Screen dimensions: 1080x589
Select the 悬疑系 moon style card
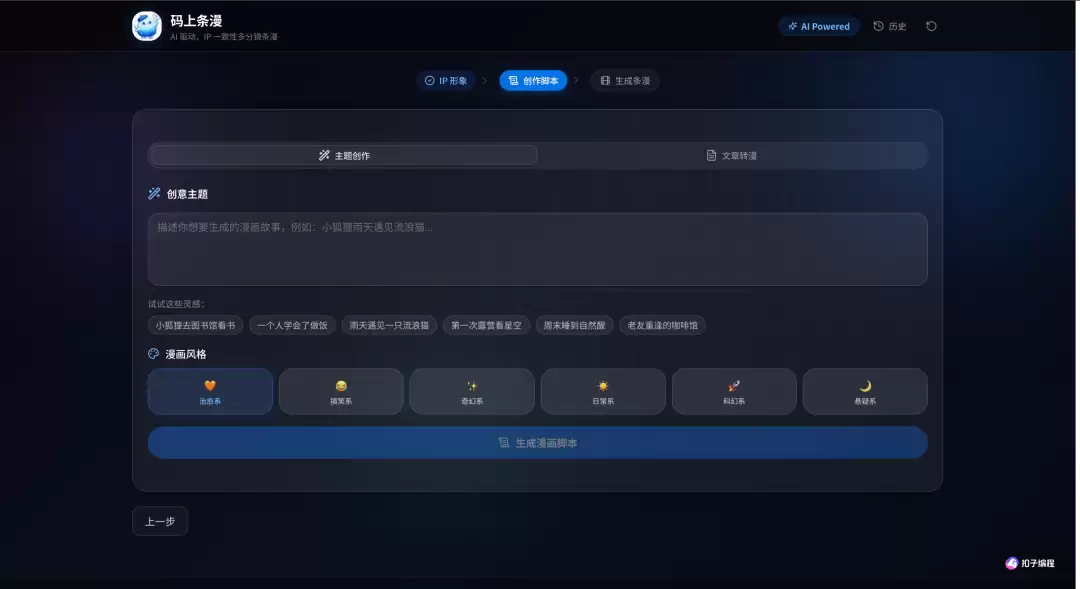pos(865,391)
